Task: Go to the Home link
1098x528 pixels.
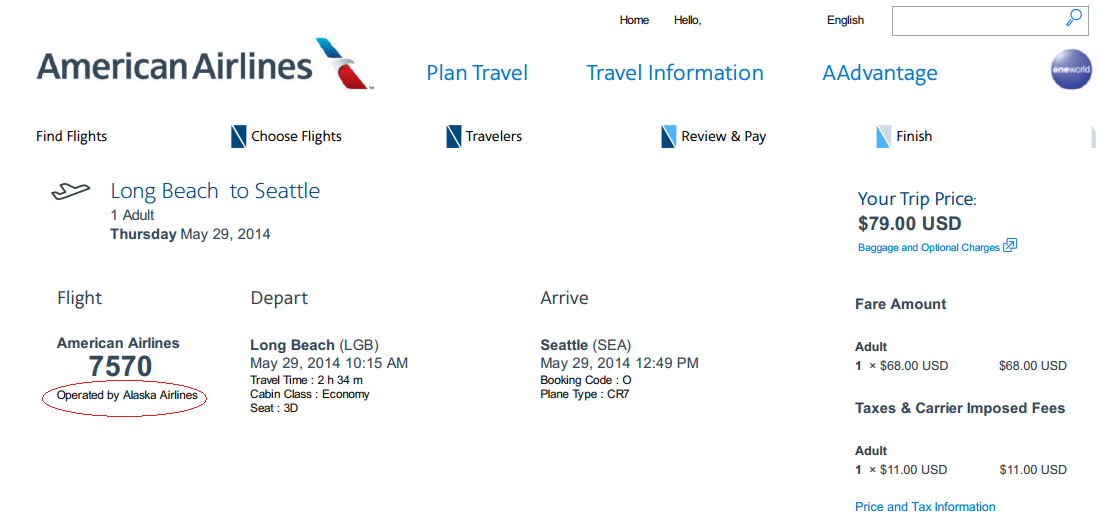Action: point(634,20)
